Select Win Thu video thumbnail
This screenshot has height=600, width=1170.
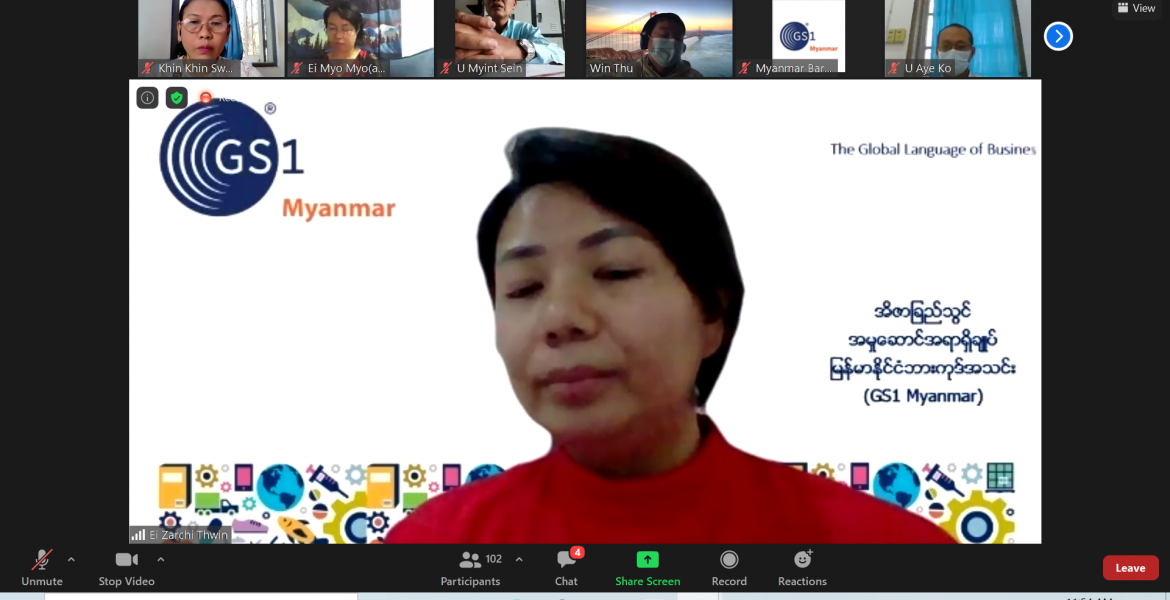point(660,38)
